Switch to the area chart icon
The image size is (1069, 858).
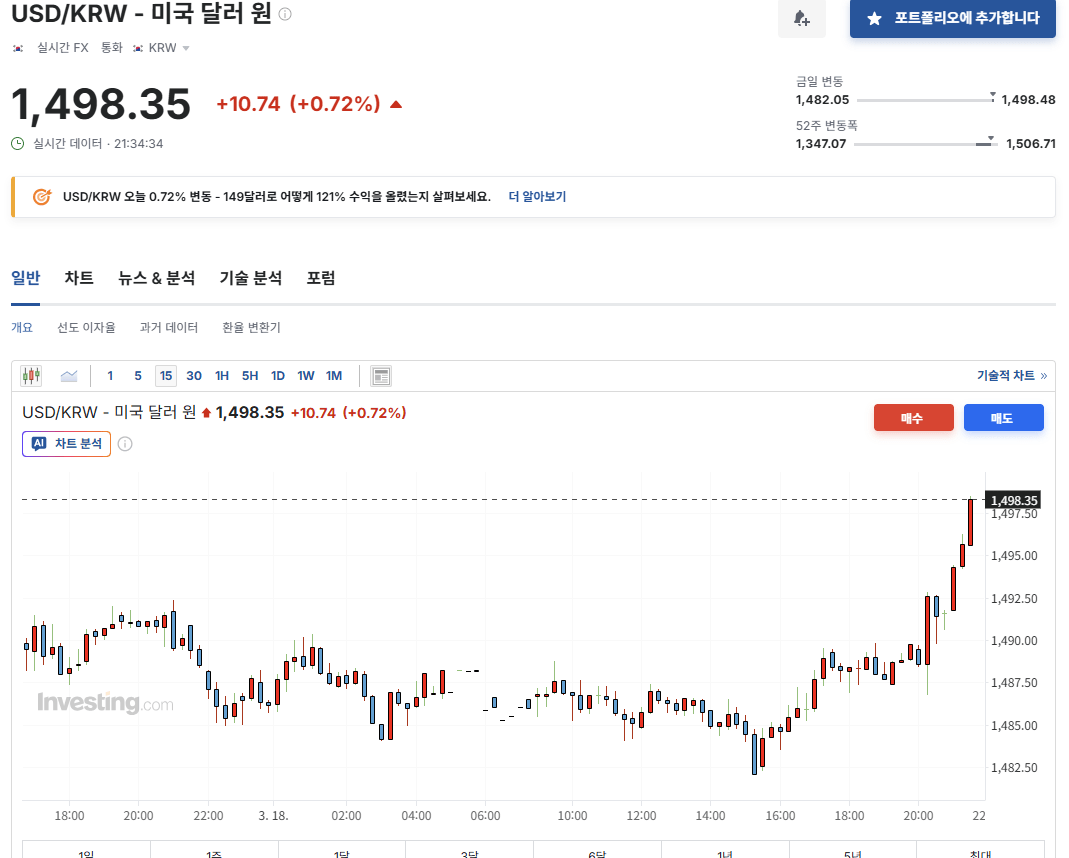[69, 376]
